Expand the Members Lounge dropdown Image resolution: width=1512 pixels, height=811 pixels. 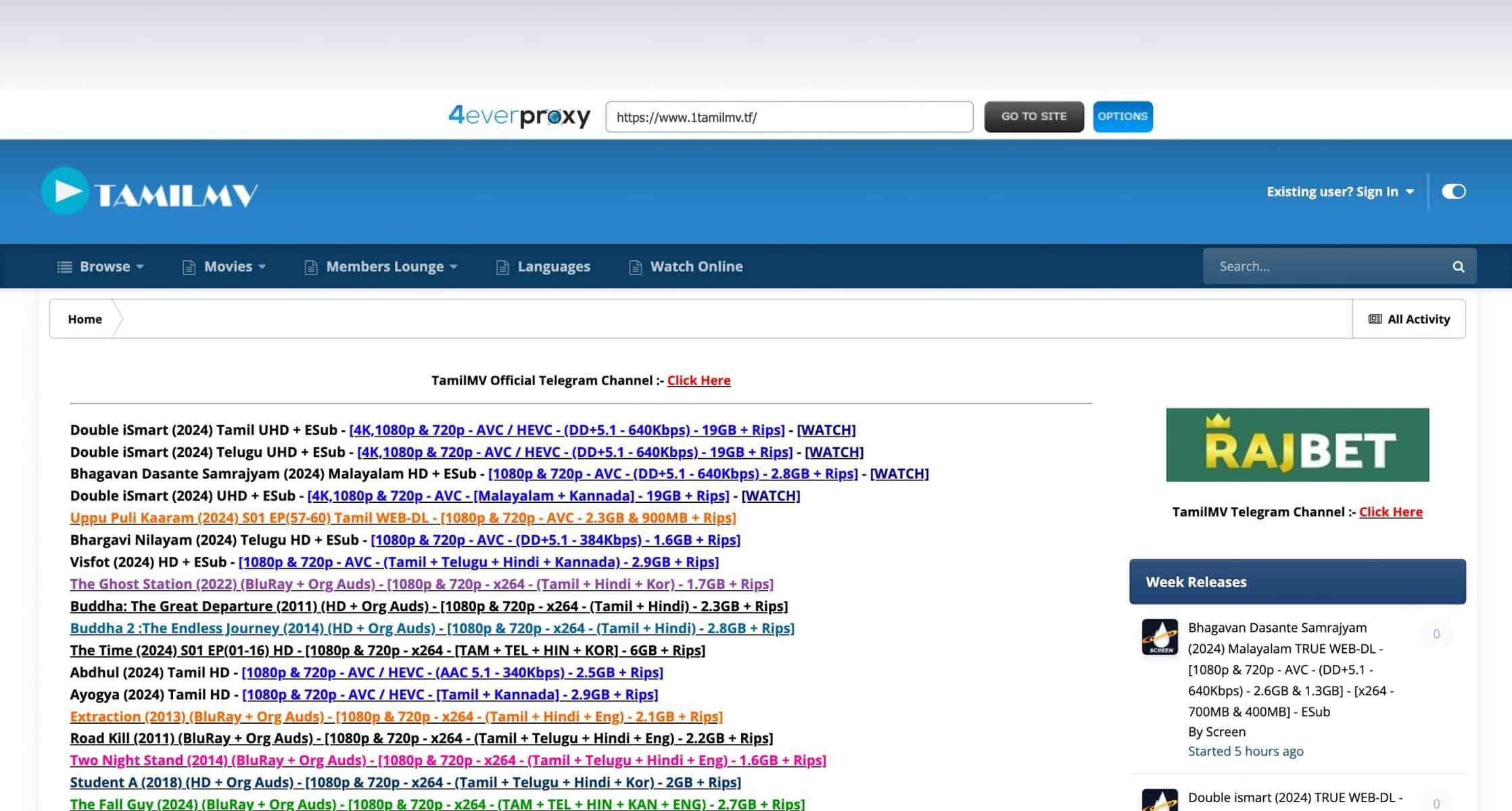(381, 266)
